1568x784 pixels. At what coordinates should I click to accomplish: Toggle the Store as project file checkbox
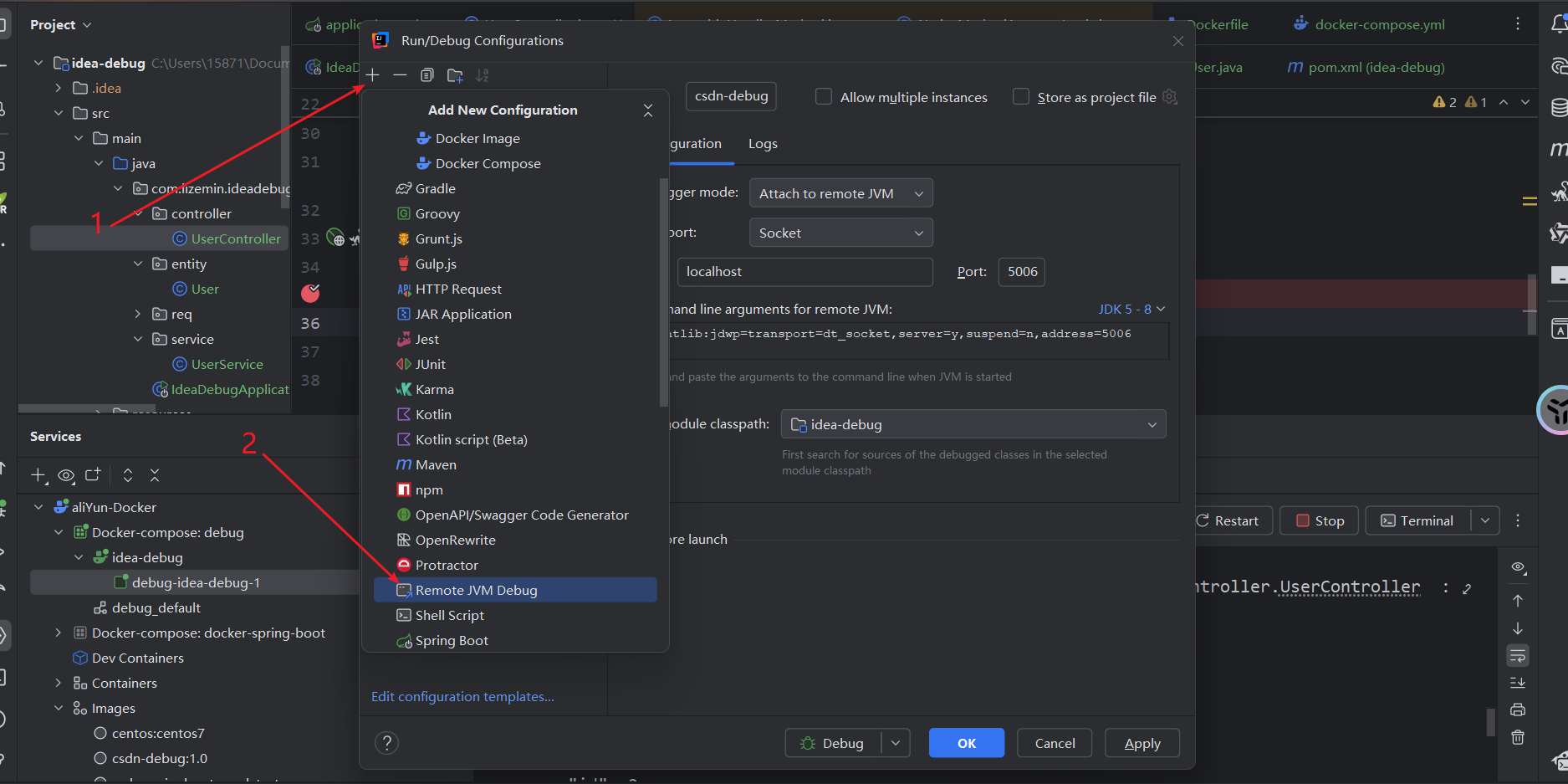pyautogui.click(x=1021, y=97)
